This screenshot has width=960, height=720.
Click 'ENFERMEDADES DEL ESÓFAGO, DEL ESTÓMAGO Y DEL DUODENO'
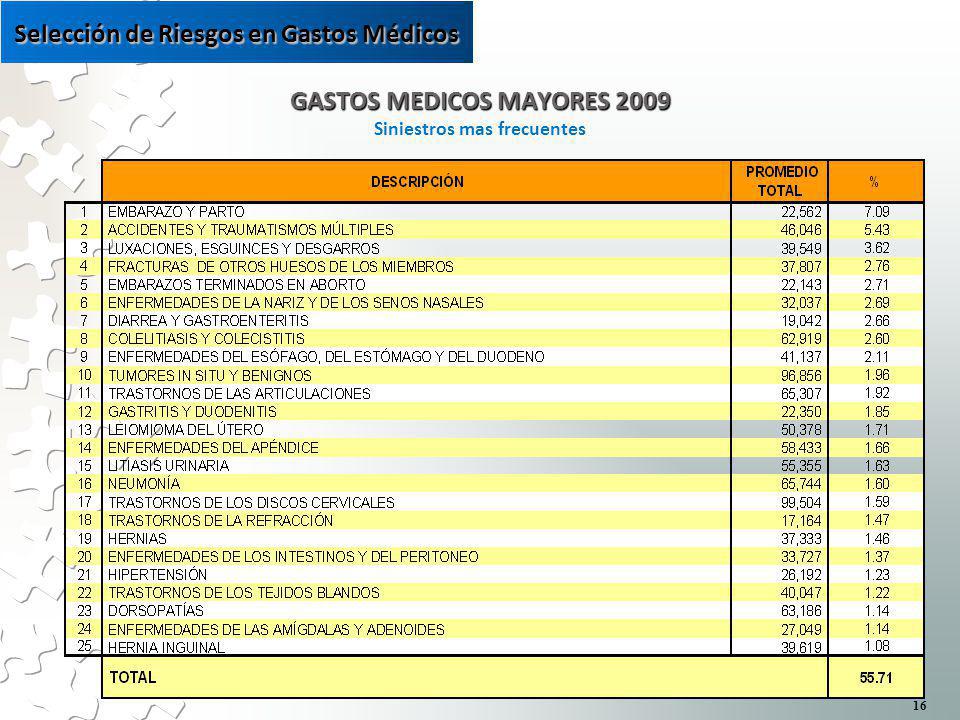(326, 357)
